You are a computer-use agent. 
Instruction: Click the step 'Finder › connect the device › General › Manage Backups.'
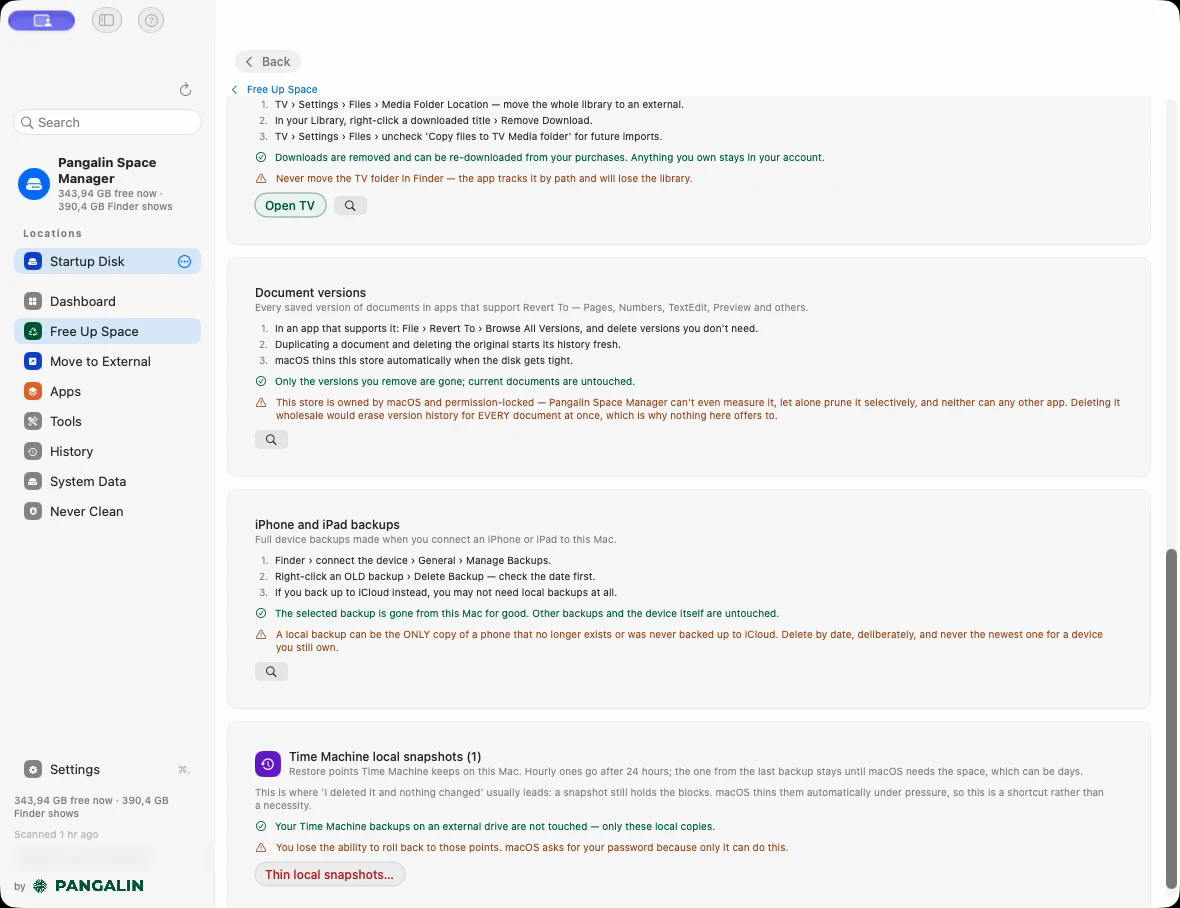point(412,560)
